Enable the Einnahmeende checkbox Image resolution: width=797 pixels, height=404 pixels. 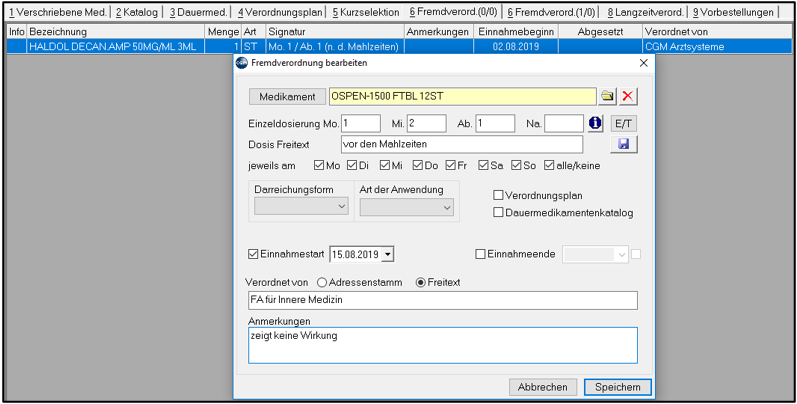pos(480,254)
